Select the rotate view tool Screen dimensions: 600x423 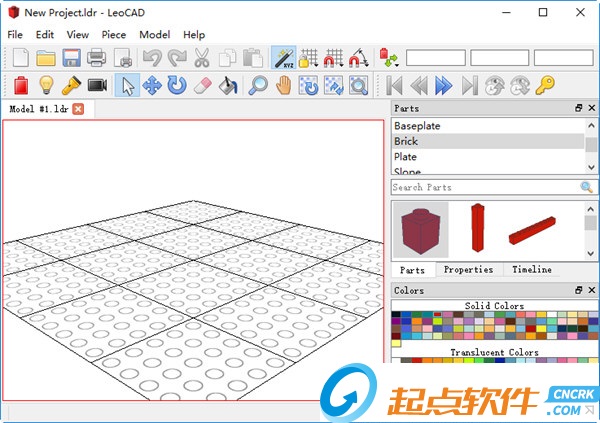point(308,85)
